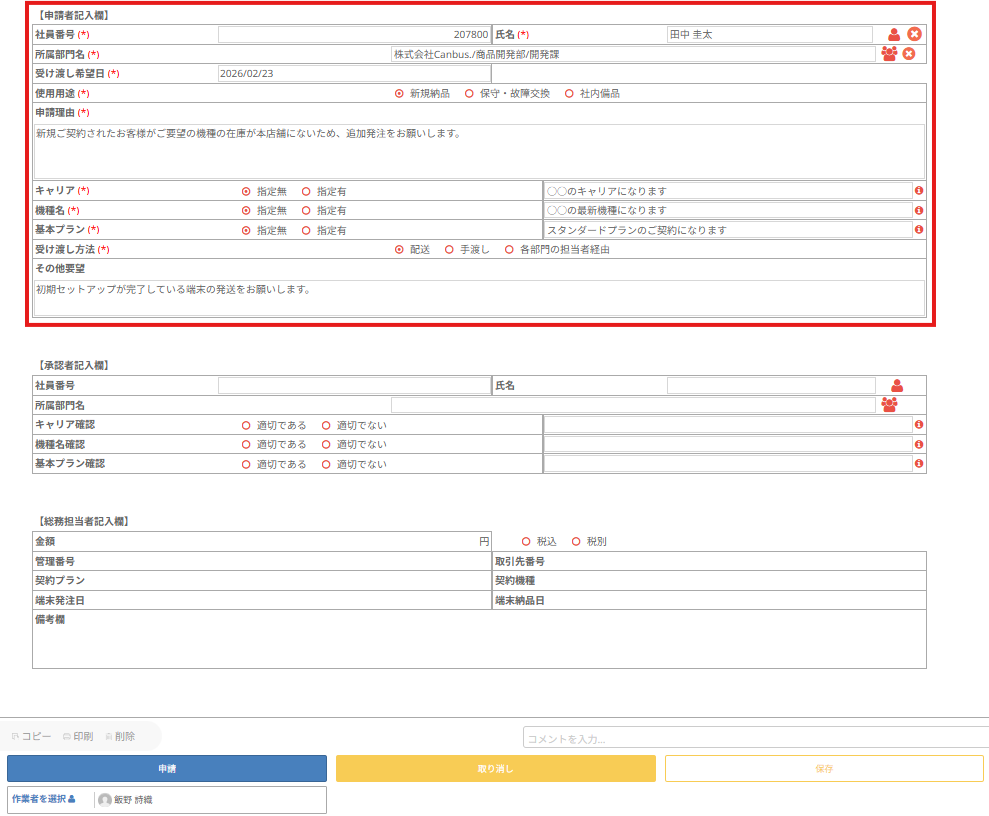The width and height of the screenshot is (989, 816).
Task: Choose 手渡し as the 受け渡し方法
Action: pos(449,250)
